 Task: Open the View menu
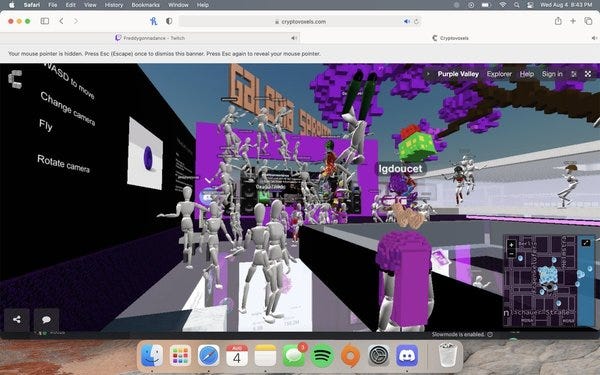pos(90,5)
